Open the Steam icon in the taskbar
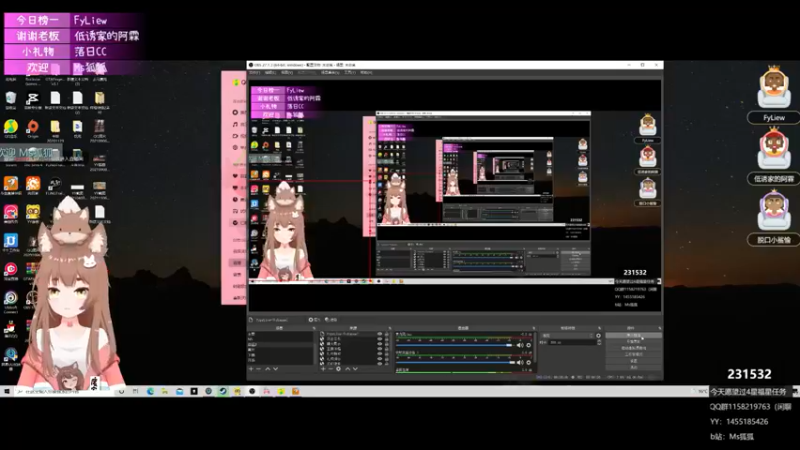This screenshot has width=800, height=450. click(223, 391)
